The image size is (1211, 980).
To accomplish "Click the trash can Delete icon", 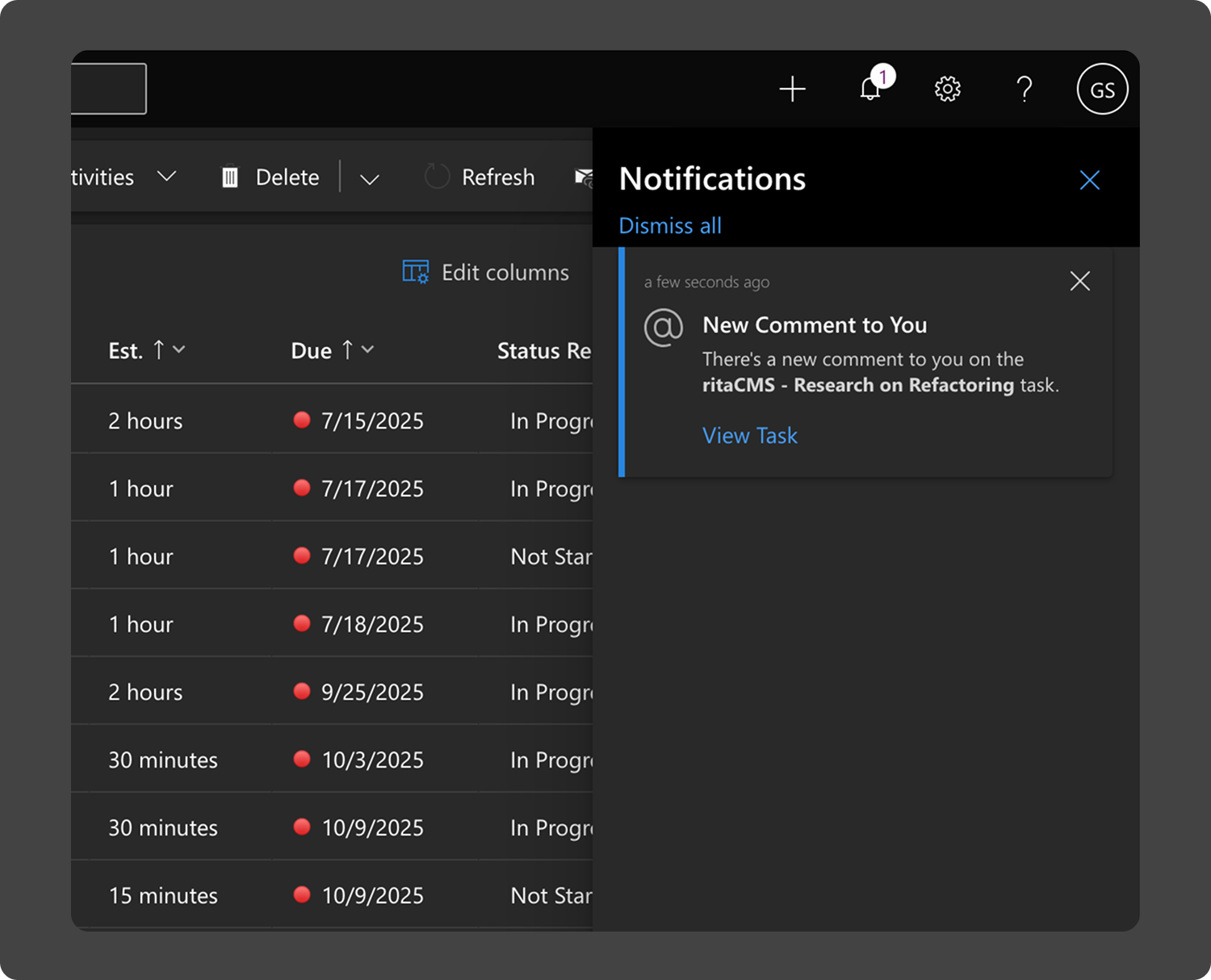I will pyautogui.click(x=230, y=178).
